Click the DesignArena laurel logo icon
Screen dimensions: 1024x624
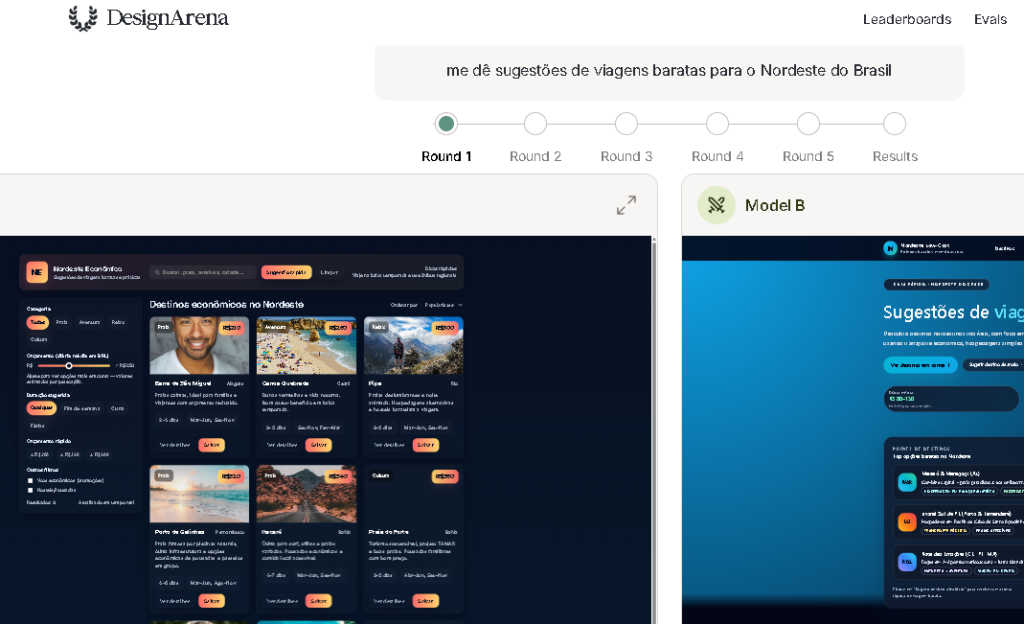(x=83, y=18)
